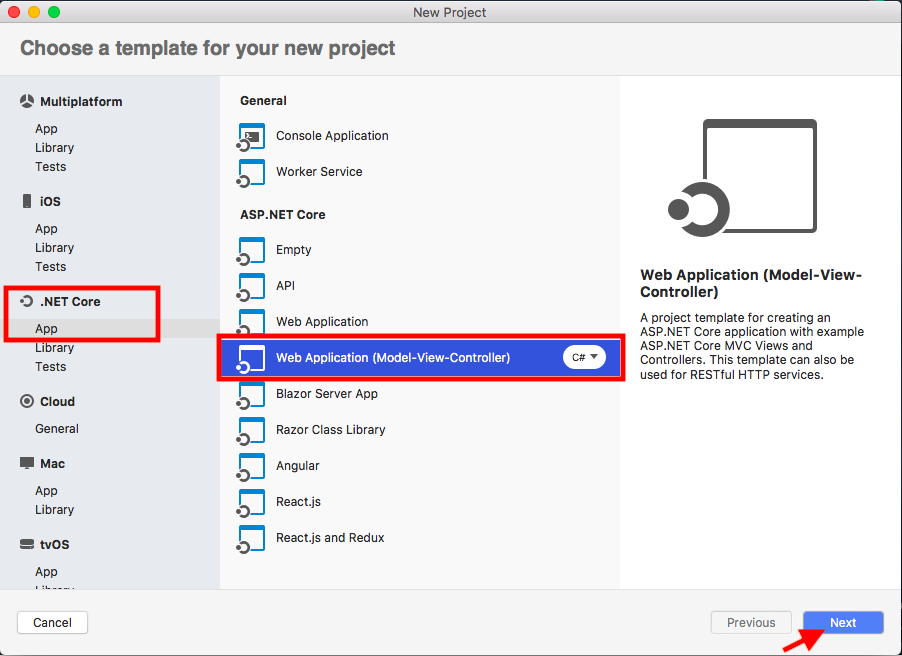Screen dimensions: 902x656
Task: Click the Web Application (Model-View-Controller) row label
Action: (x=393, y=358)
